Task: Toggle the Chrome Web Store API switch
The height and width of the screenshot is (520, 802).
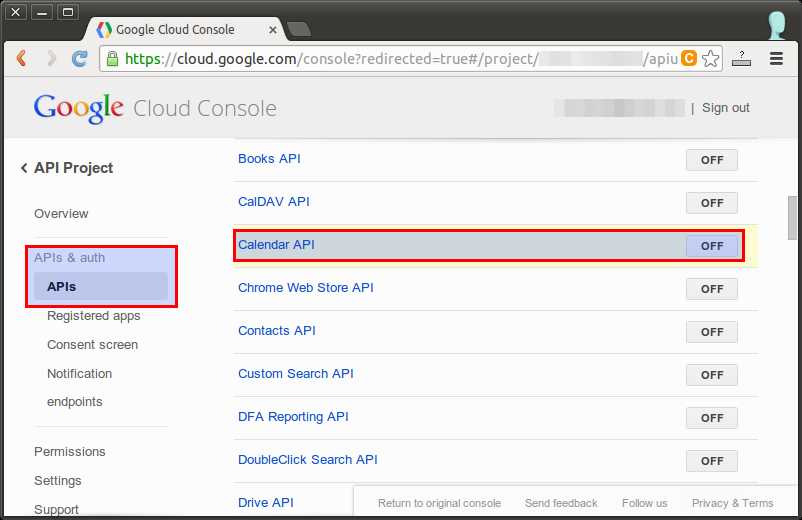Action: pyautogui.click(x=711, y=289)
